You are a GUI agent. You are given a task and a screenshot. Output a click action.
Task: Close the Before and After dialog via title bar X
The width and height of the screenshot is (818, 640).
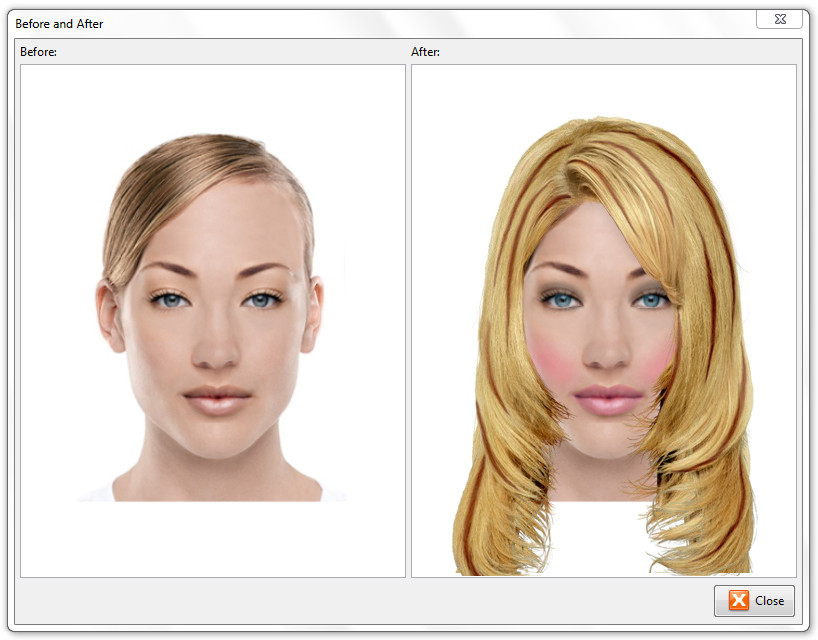pyautogui.click(x=779, y=19)
